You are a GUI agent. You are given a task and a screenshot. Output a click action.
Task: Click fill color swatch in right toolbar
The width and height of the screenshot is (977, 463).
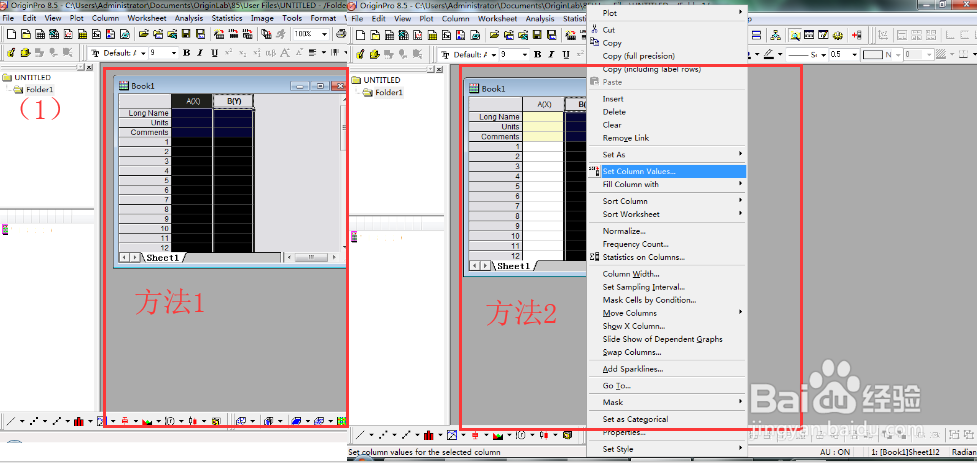tap(872, 55)
